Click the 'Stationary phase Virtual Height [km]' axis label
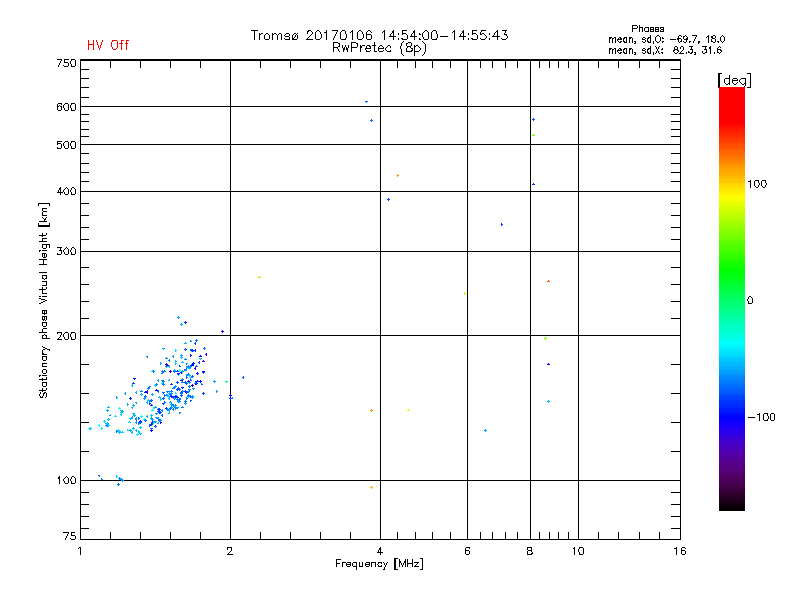Screen dimensions: 800x600 click(44, 300)
